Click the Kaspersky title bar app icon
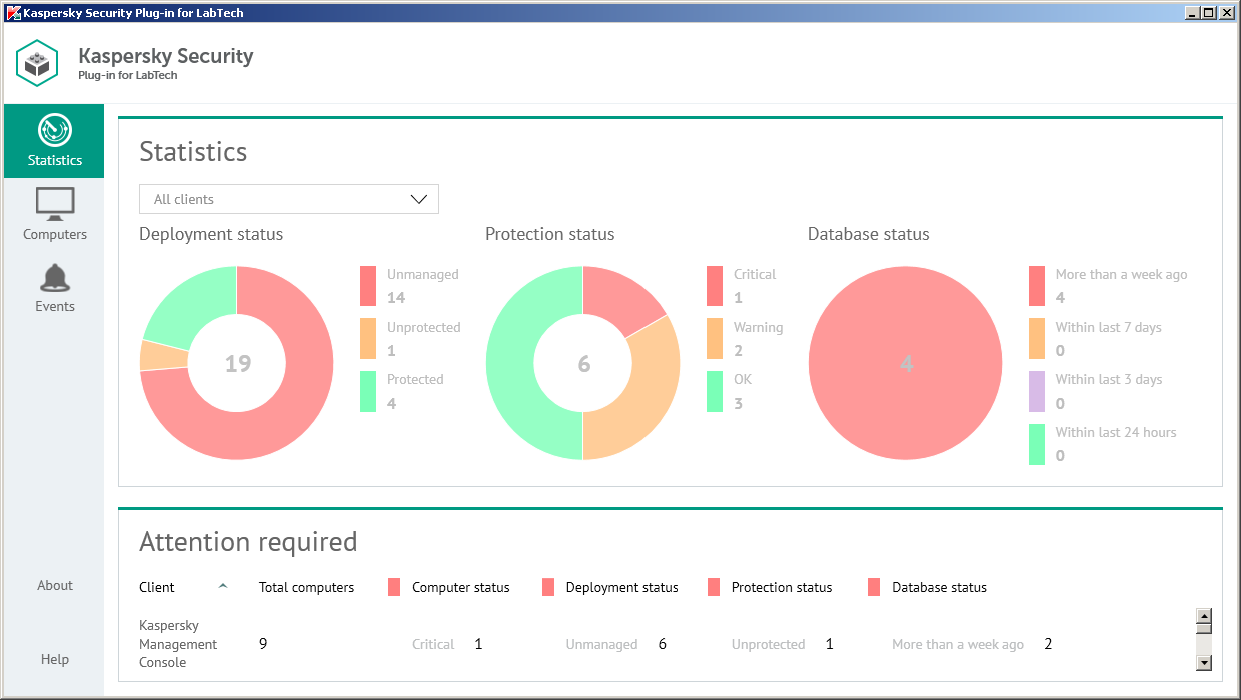The height and width of the screenshot is (700, 1241). pyautogui.click(x=13, y=13)
